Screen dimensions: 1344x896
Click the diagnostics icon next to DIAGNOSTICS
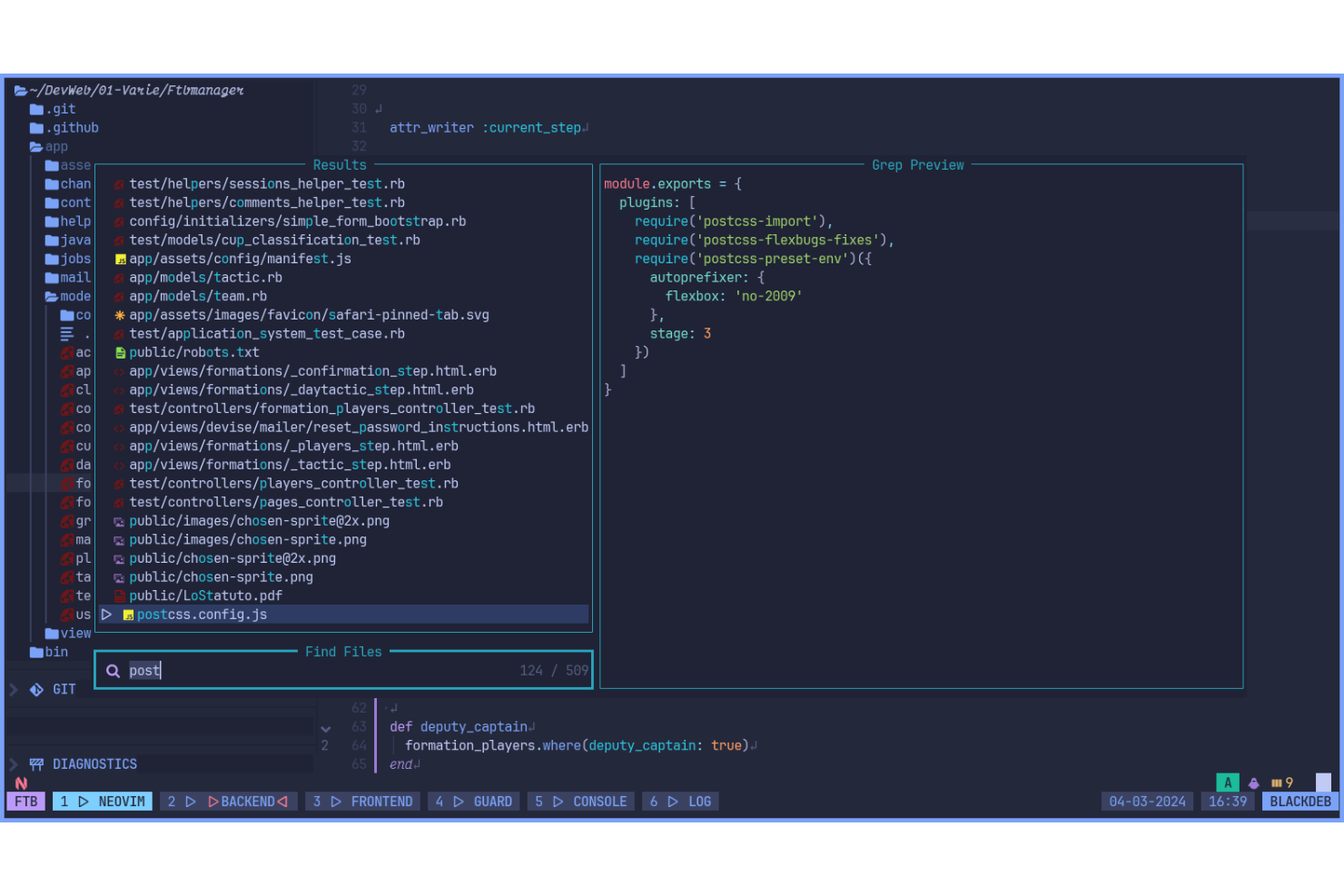37,763
